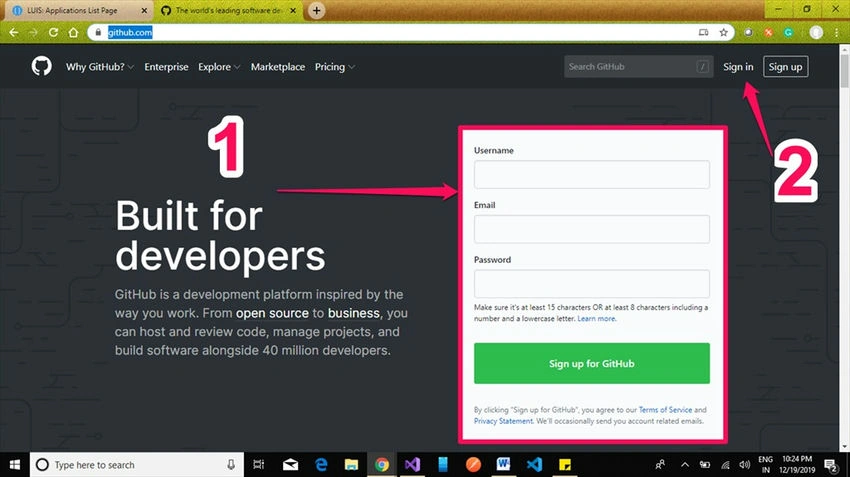This screenshot has height=477, width=850.
Task: Focus the Email input field
Action: (x=591, y=229)
